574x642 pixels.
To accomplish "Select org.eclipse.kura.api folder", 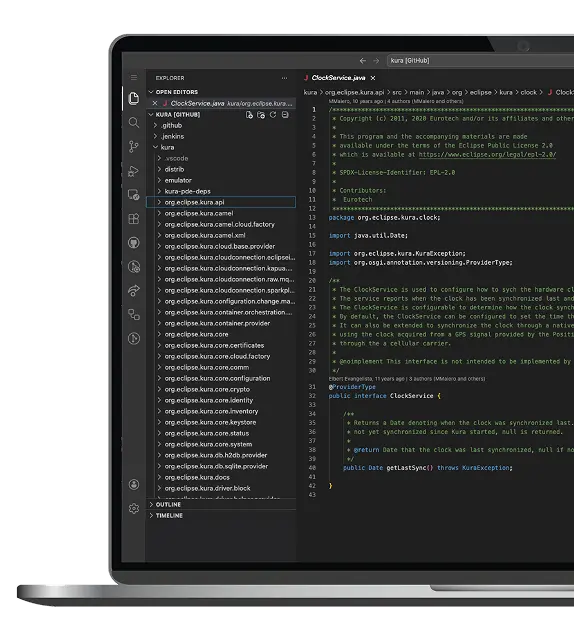I will pyautogui.click(x=221, y=202).
